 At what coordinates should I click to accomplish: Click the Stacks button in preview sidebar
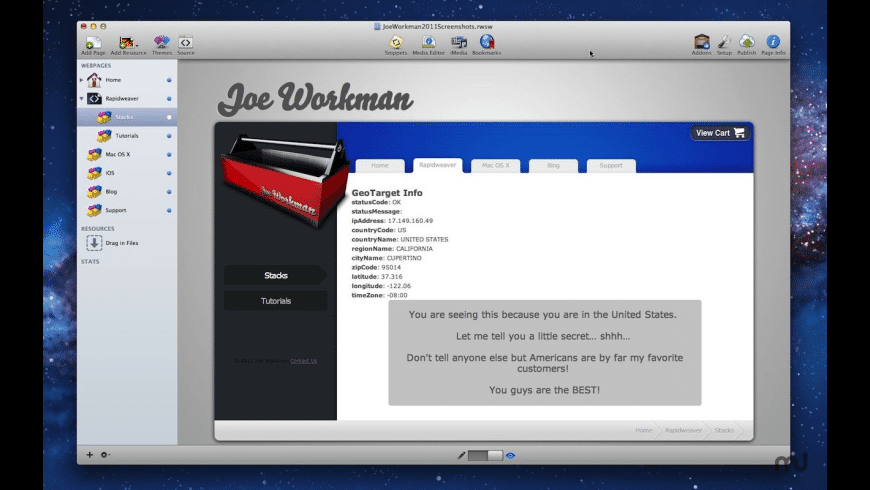pyautogui.click(x=276, y=275)
